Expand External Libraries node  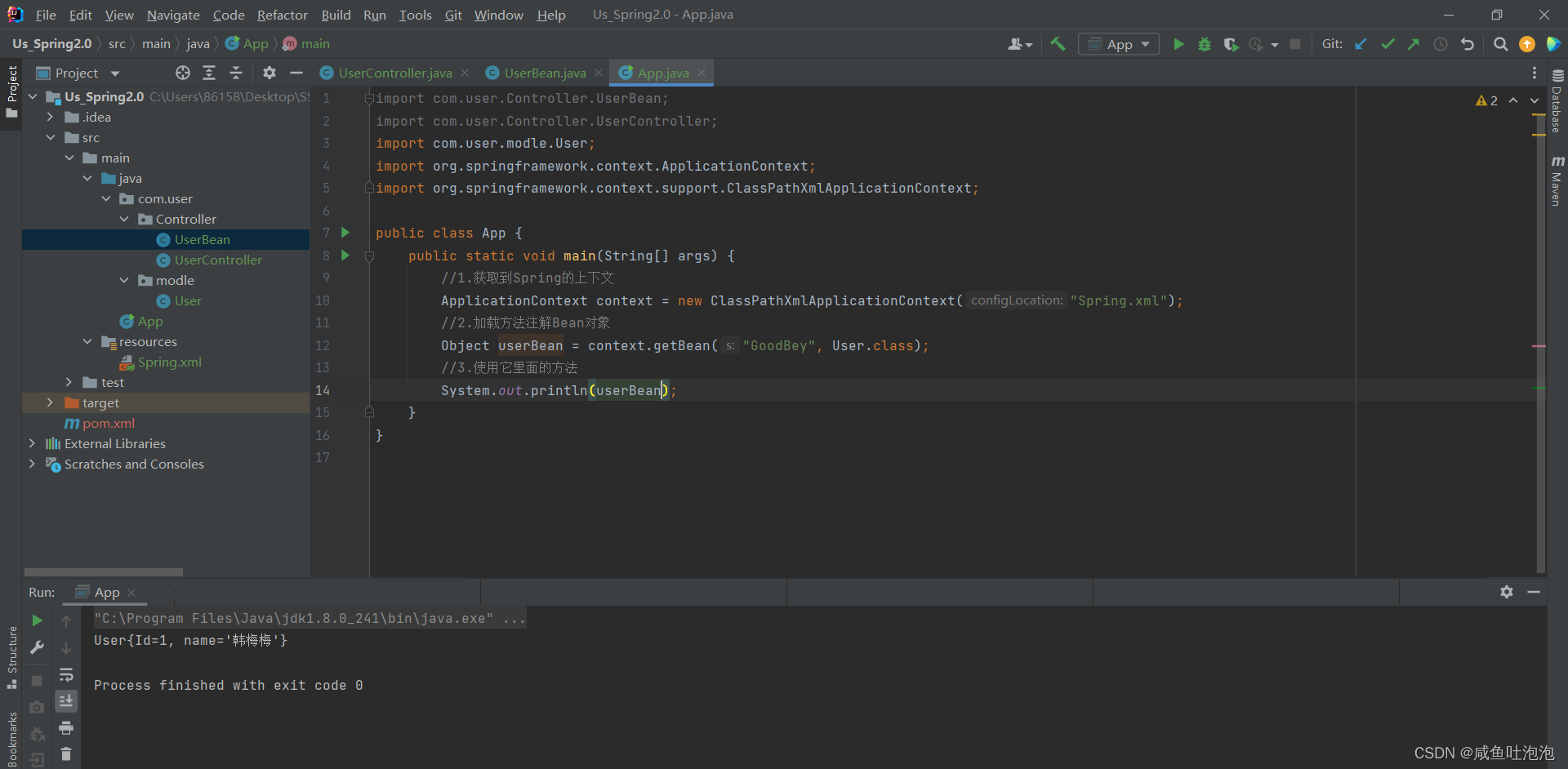(x=32, y=443)
